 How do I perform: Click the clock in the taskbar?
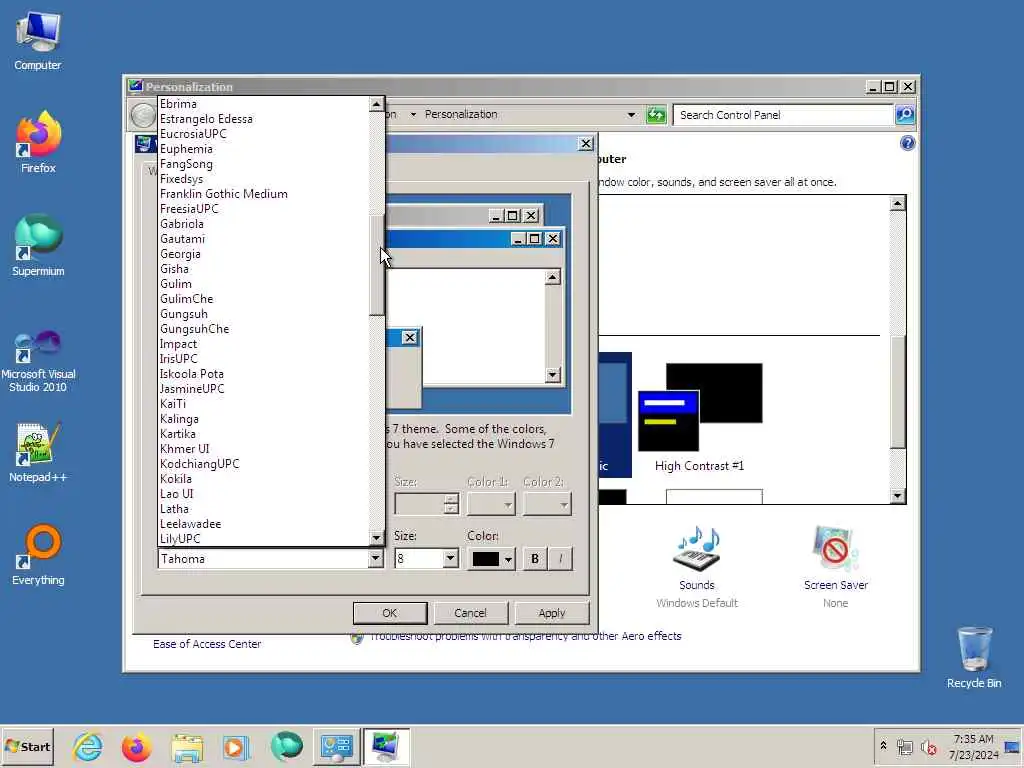pyautogui.click(x=973, y=746)
